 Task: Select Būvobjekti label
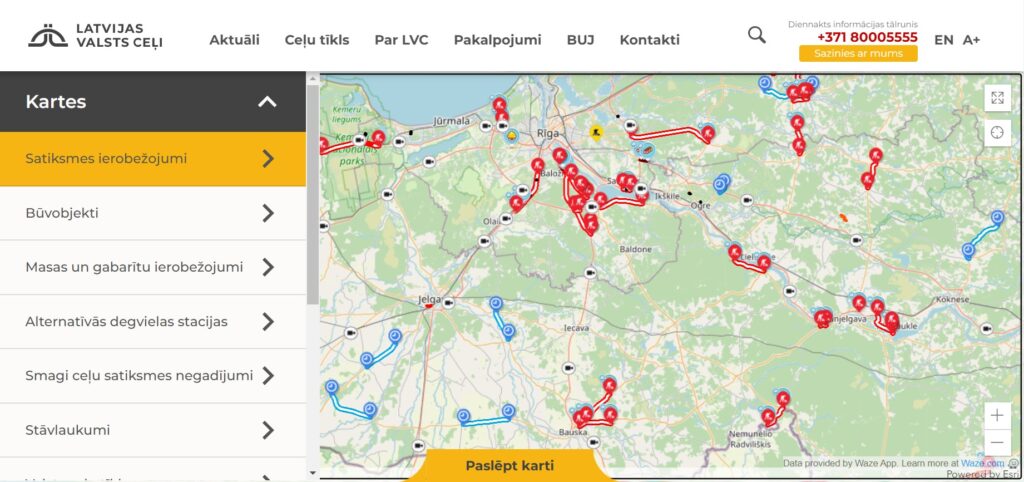(x=62, y=213)
